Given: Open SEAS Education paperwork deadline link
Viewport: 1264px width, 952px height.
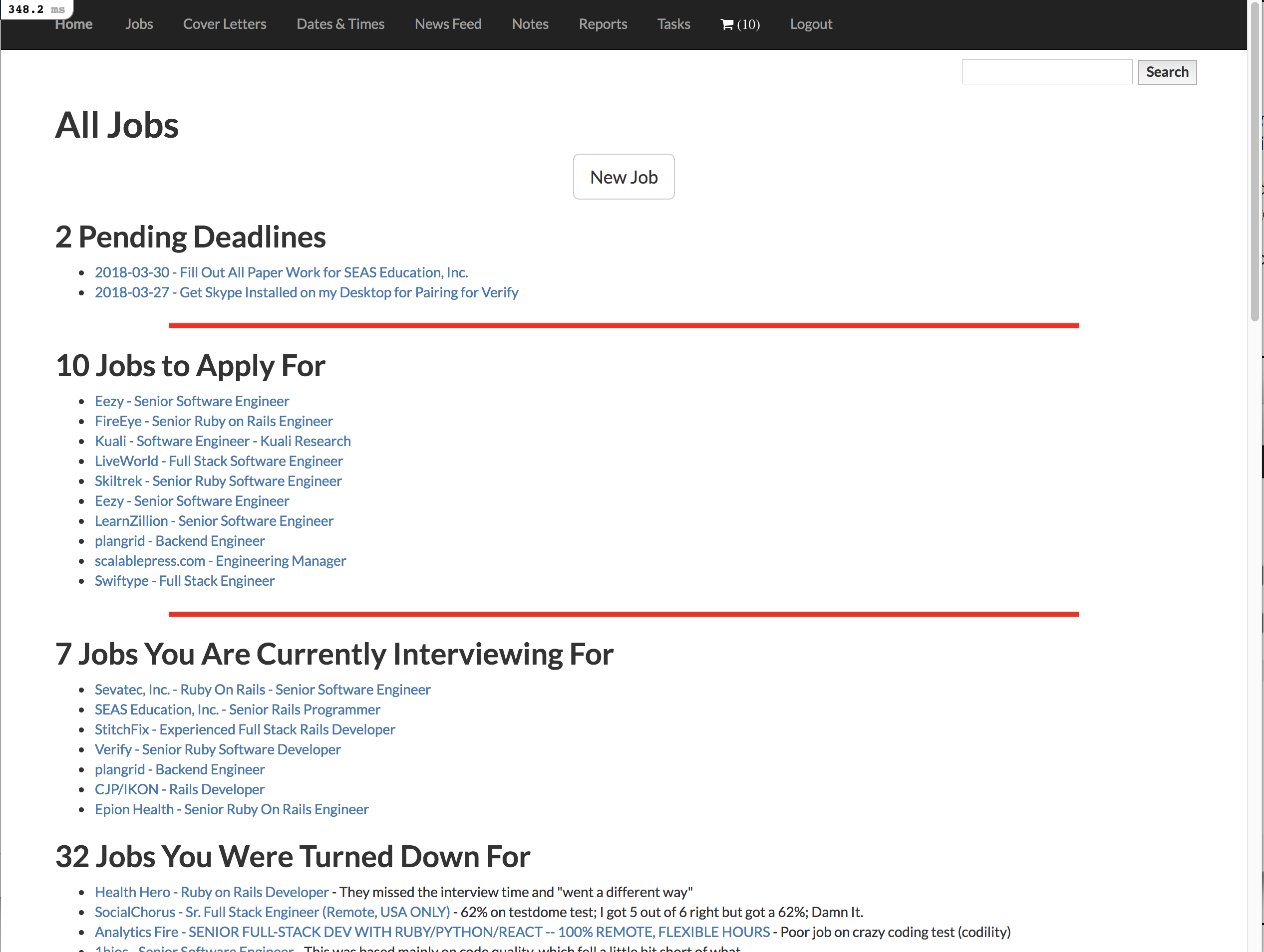Looking at the screenshot, I should [x=281, y=272].
